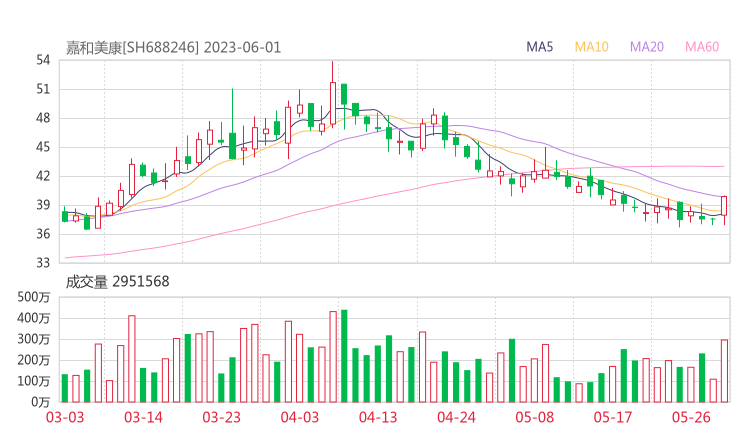Click the 05-26 date axis label
740x440 pixels.
click(691, 417)
